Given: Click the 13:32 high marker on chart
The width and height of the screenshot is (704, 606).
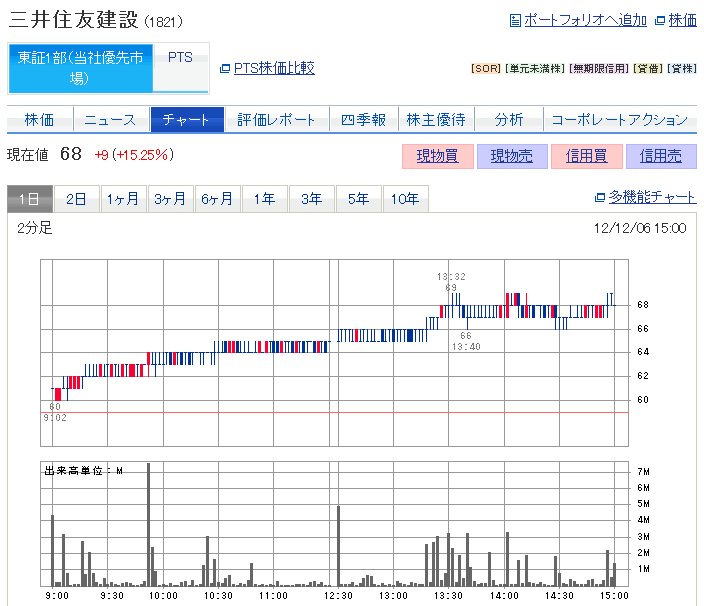Looking at the screenshot, I should (451, 277).
